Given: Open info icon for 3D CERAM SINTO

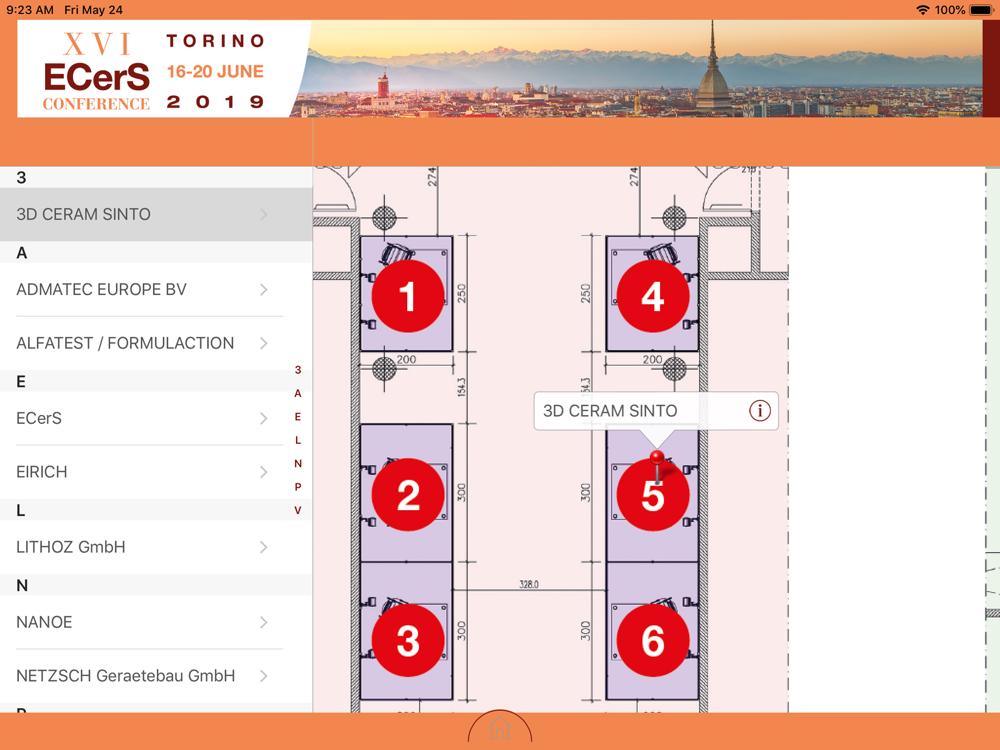Looking at the screenshot, I should (x=760, y=411).
